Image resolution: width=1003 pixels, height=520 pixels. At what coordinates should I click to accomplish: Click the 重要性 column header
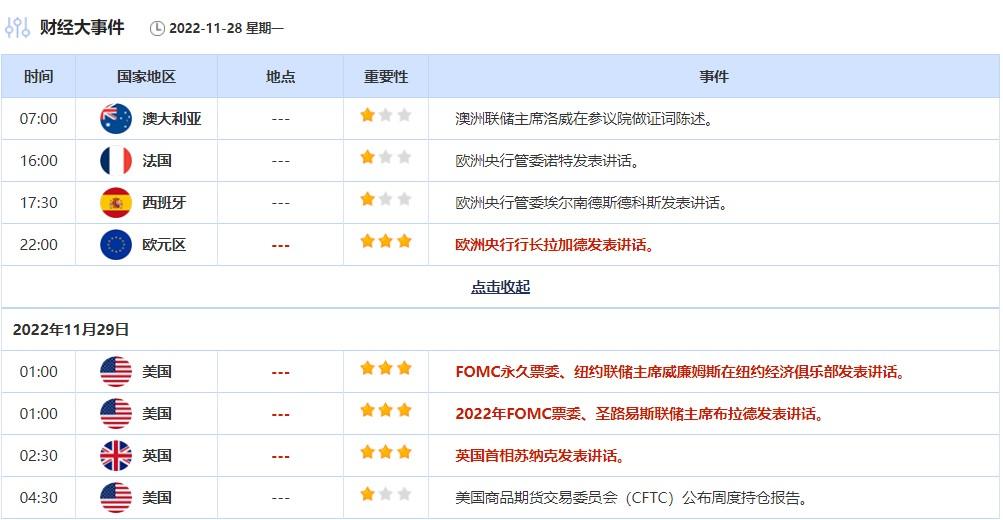coord(385,77)
